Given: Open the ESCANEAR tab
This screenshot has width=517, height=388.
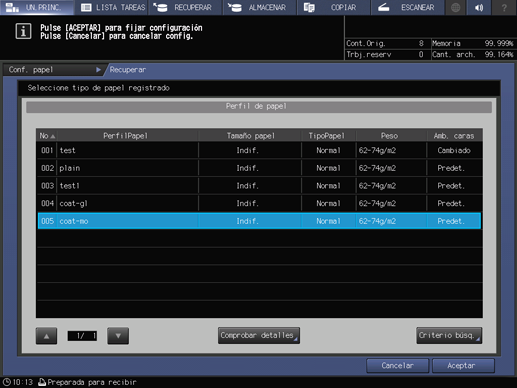Looking at the screenshot, I should tap(407, 7).
